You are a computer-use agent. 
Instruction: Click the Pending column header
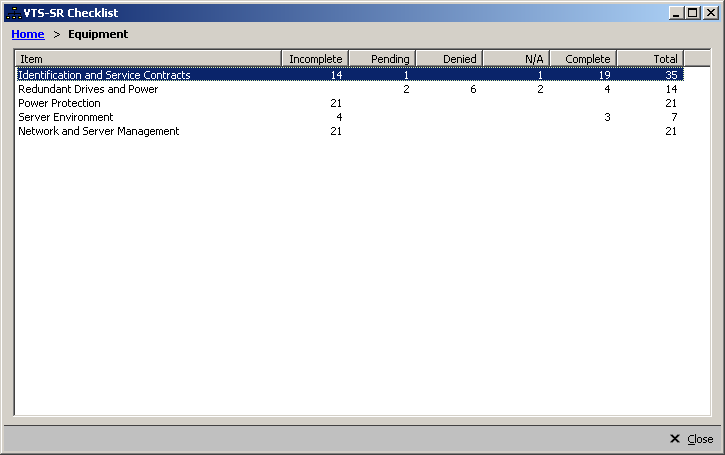pos(382,59)
